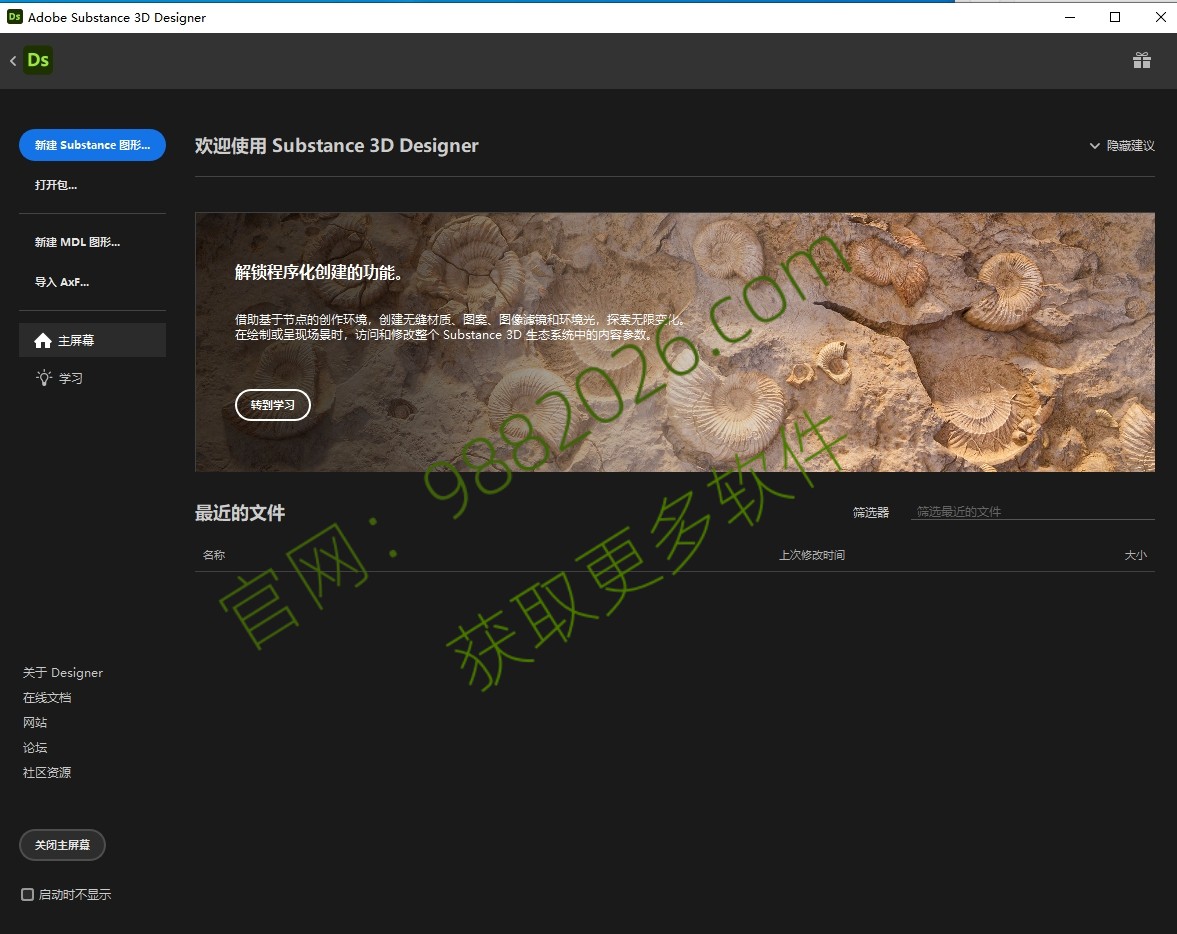Open the 论坛 forum link
1177x934 pixels.
[35, 747]
